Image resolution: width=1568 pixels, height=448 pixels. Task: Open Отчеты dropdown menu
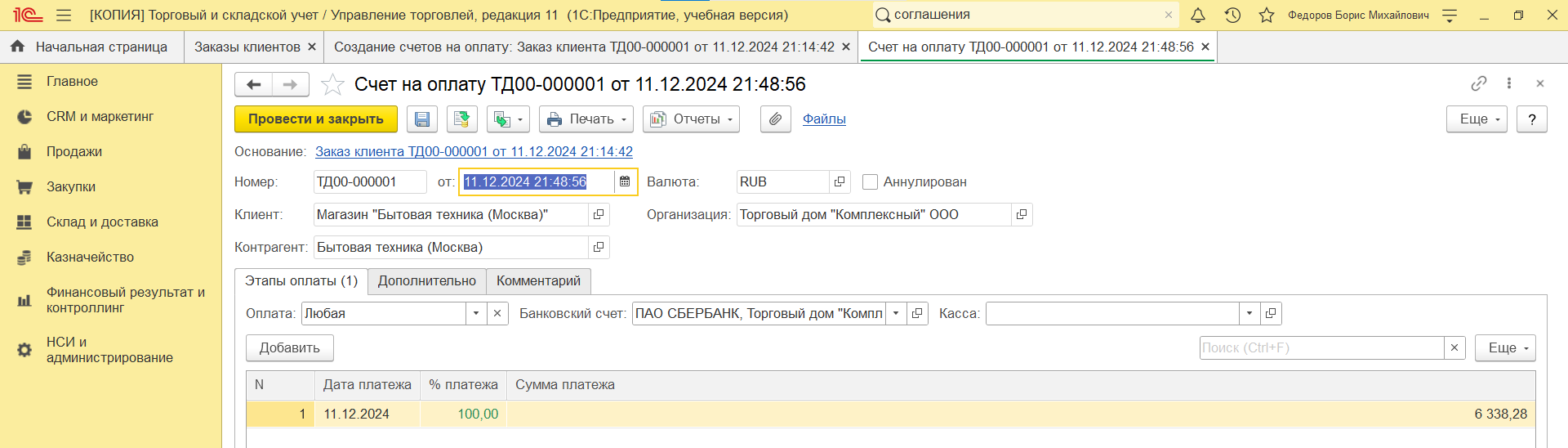point(691,119)
